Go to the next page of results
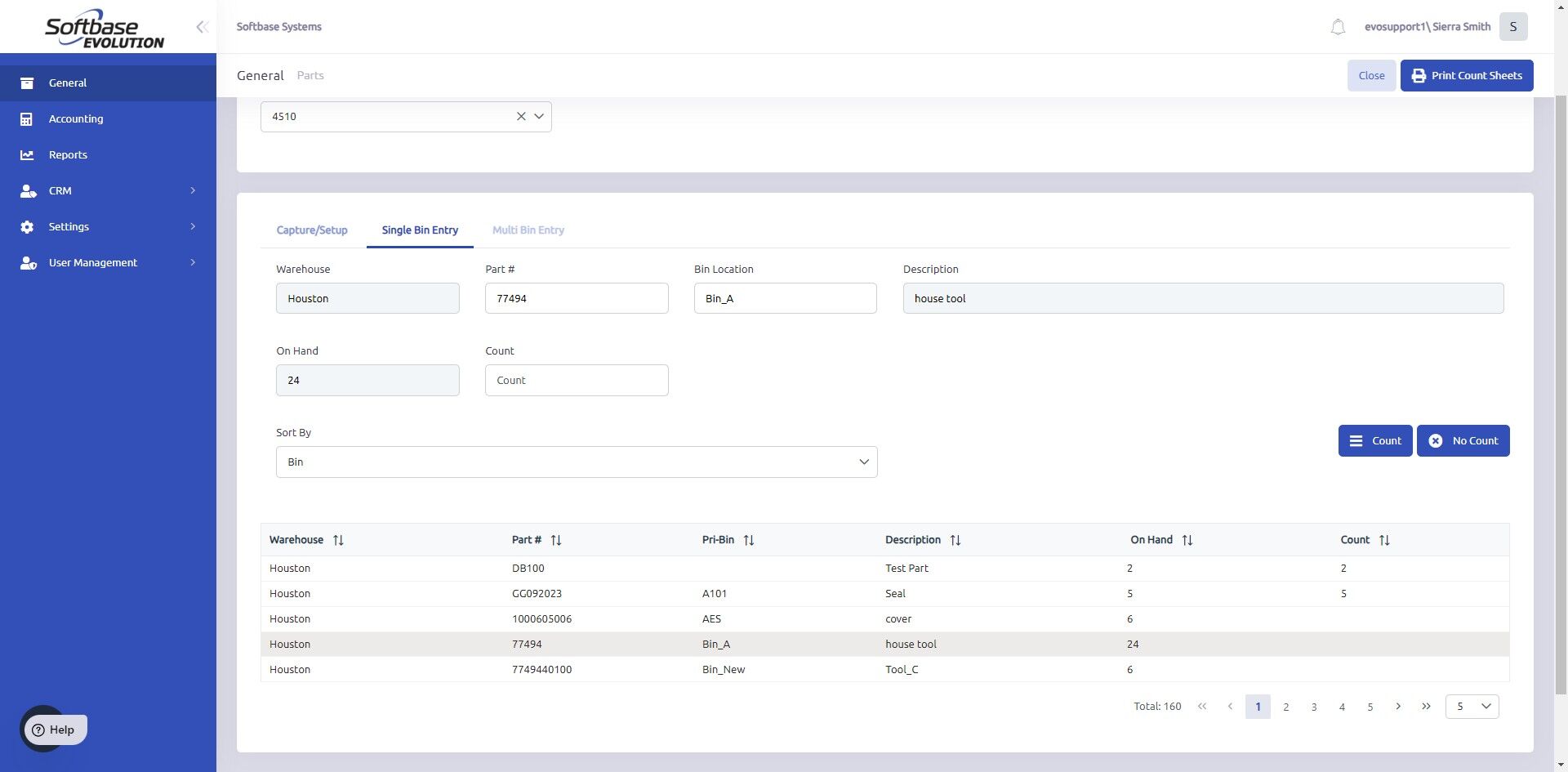The image size is (1568, 772). [1398, 707]
